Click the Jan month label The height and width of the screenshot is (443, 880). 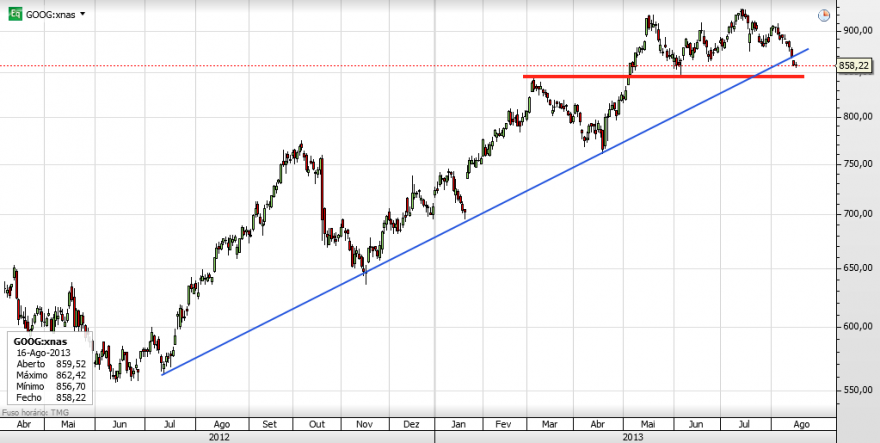pyautogui.click(x=459, y=424)
